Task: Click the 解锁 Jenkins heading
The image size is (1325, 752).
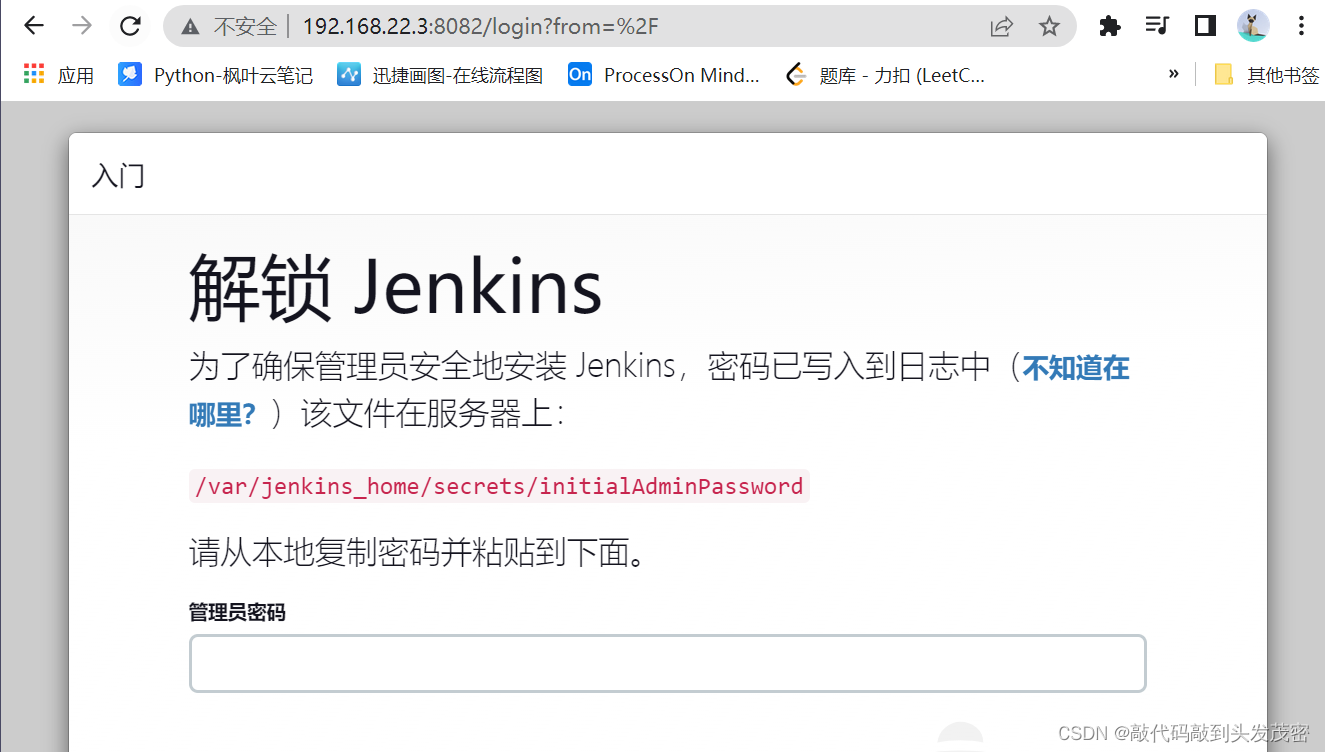Action: [396, 288]
